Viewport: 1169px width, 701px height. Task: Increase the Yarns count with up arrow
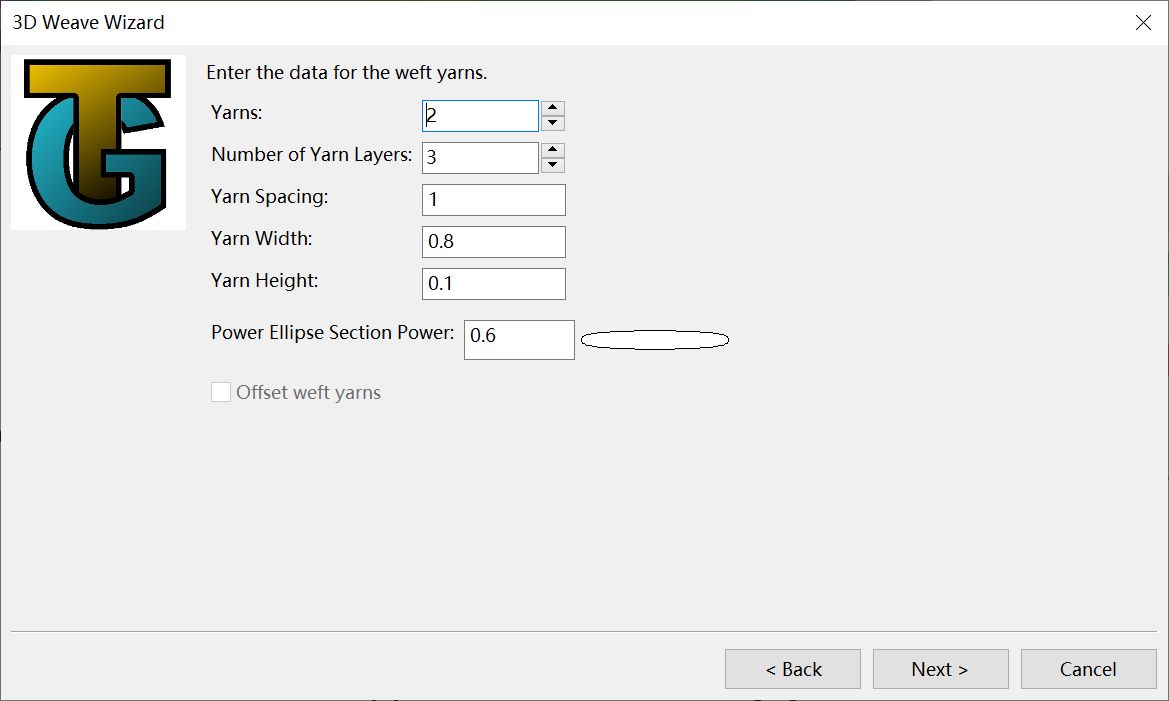coord(553,109)
